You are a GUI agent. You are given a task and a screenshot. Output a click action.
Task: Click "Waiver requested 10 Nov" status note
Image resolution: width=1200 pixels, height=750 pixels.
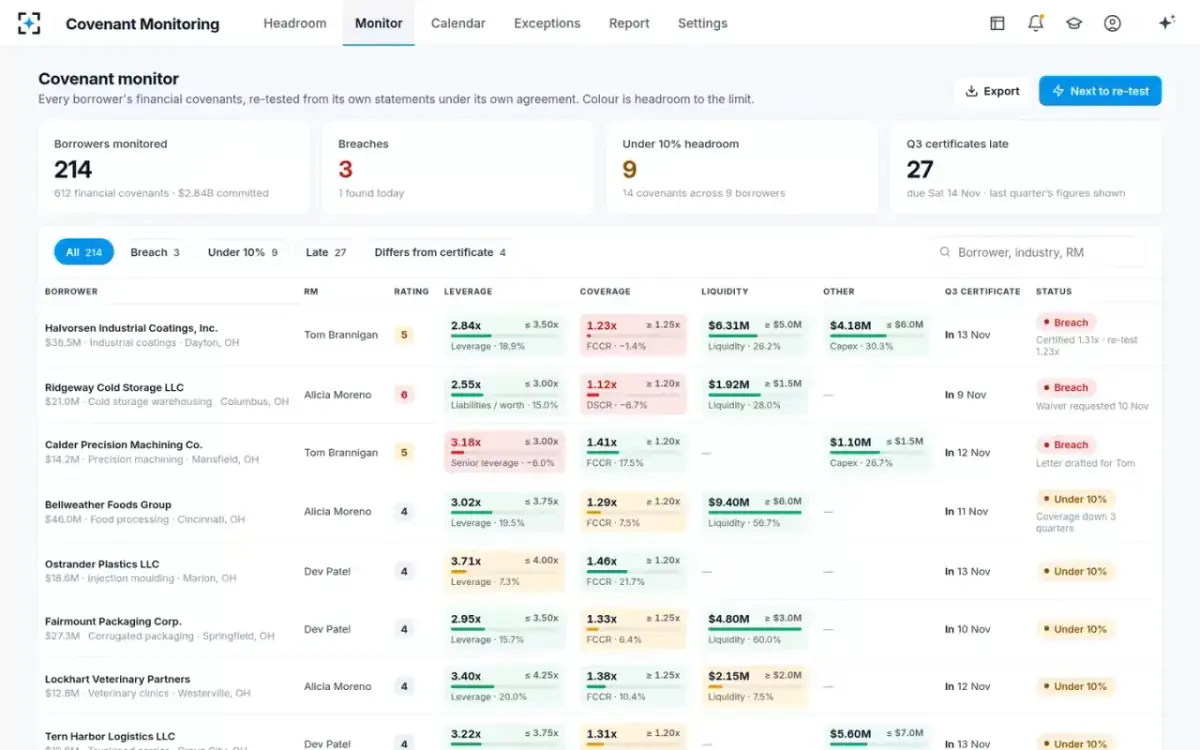pos(1092,406)
